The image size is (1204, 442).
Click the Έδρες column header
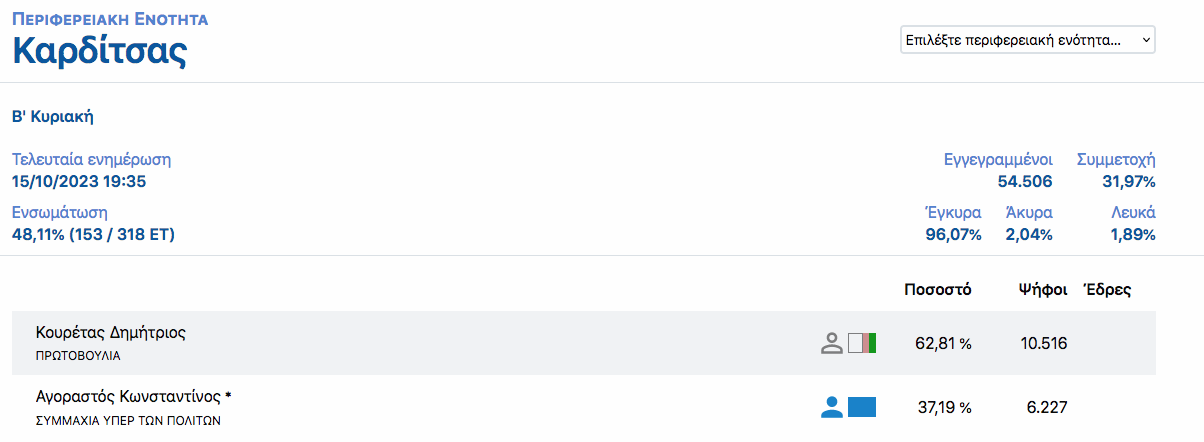pos(1106,290)
